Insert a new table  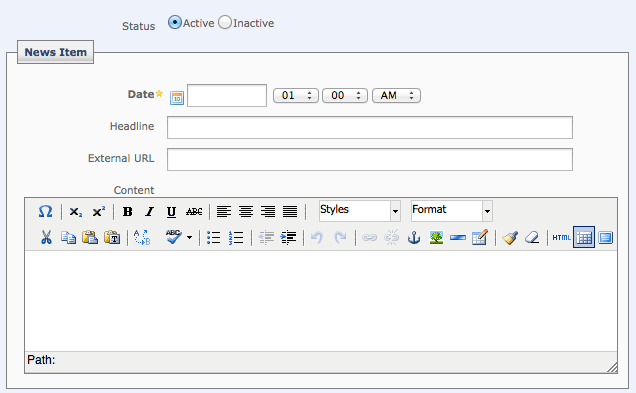pos(584,237)
